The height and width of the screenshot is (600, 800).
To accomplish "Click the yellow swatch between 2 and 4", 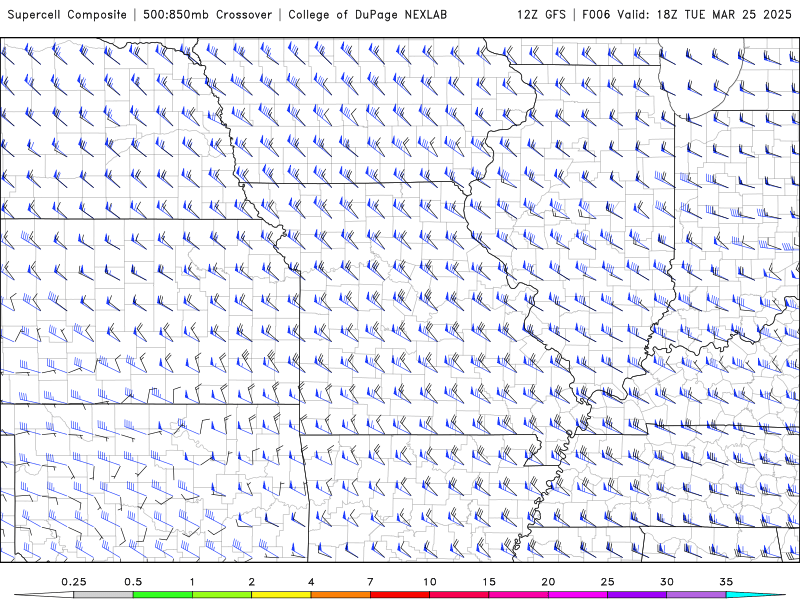I will click(x=281, y=595).
